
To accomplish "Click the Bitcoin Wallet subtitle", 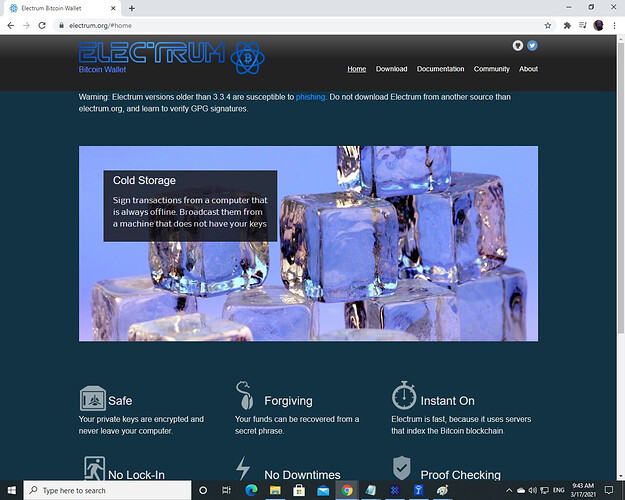I will [102, 69].
